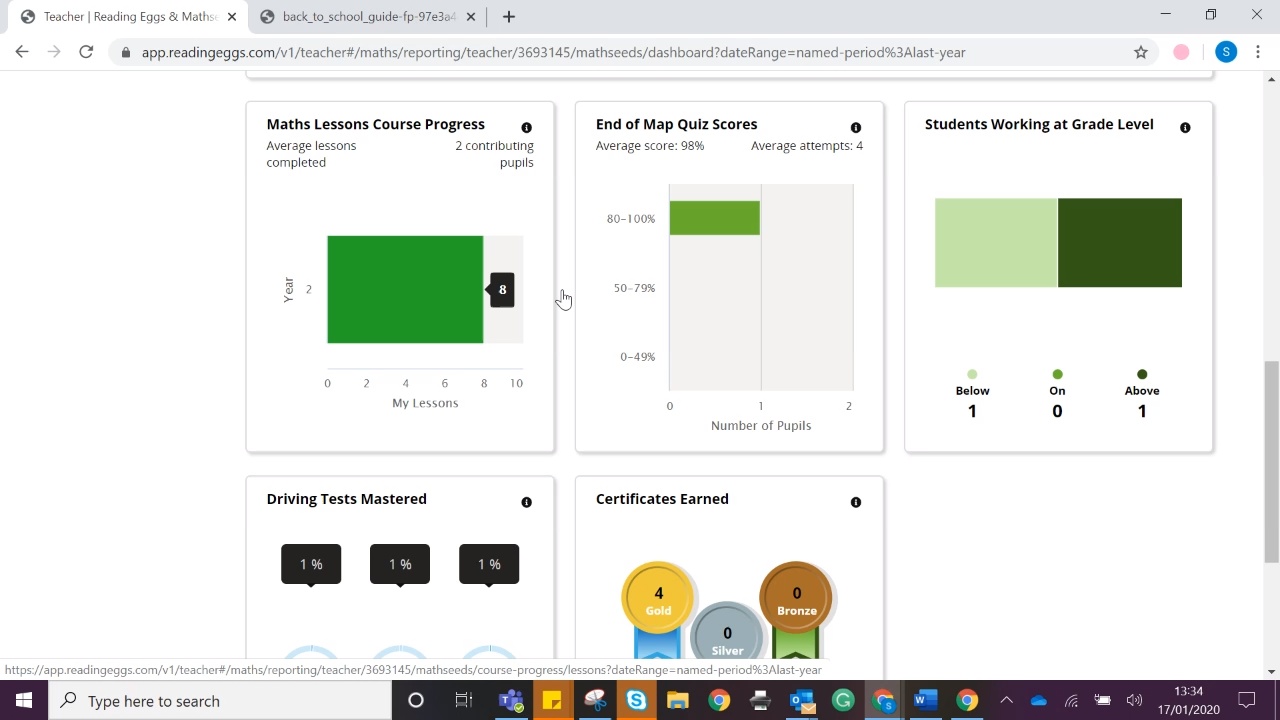Open printer app from taskbar

pyautogui.click(x=760, y=701)
